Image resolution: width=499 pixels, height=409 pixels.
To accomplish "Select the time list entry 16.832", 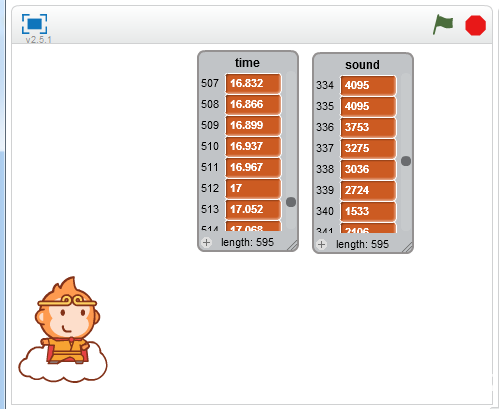I will [253, 83].
